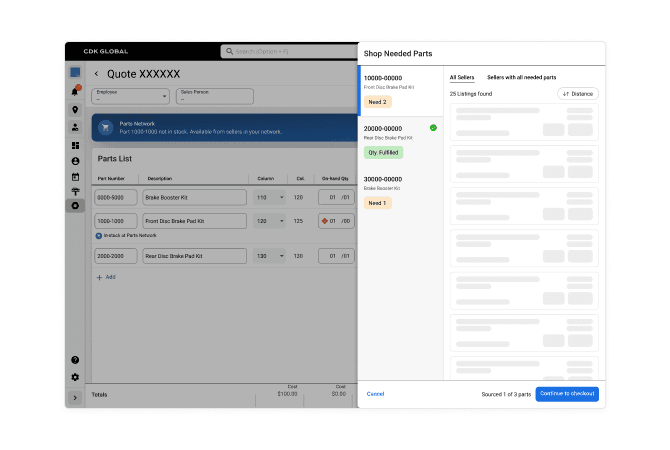
Task: Click the Need 1 badge
Action: 377,203
